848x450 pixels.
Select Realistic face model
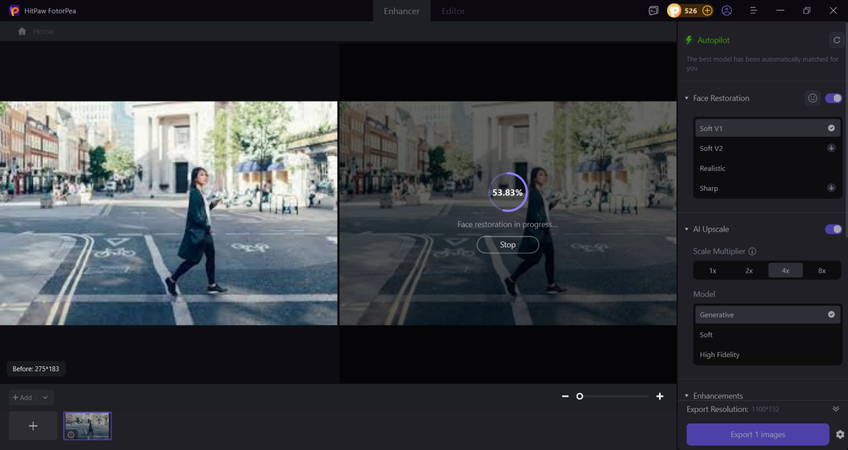[x=767, y=168]
